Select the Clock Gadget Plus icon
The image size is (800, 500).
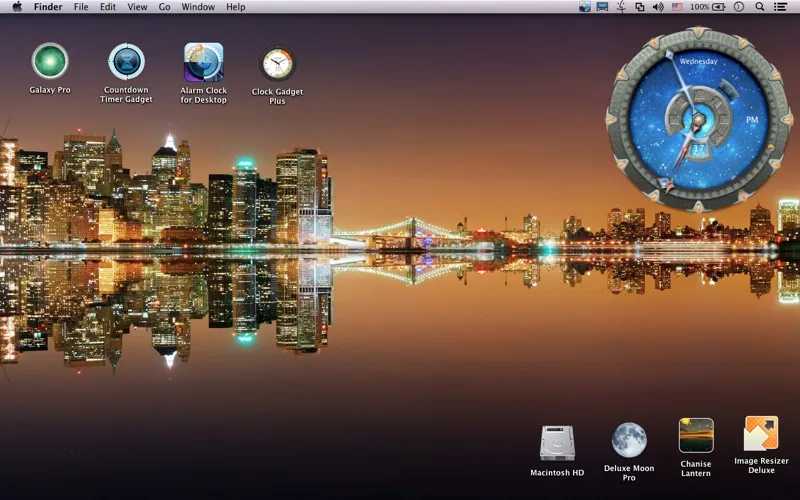coord(278,64)
